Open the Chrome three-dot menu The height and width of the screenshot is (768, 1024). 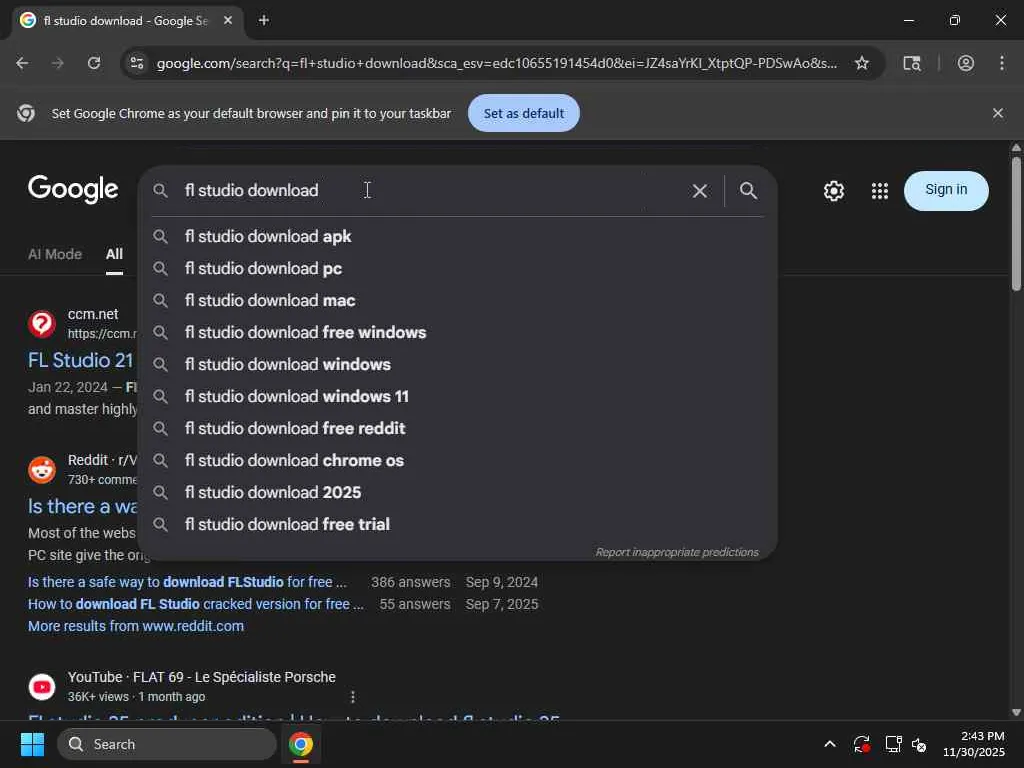(x=1002, y=63)
